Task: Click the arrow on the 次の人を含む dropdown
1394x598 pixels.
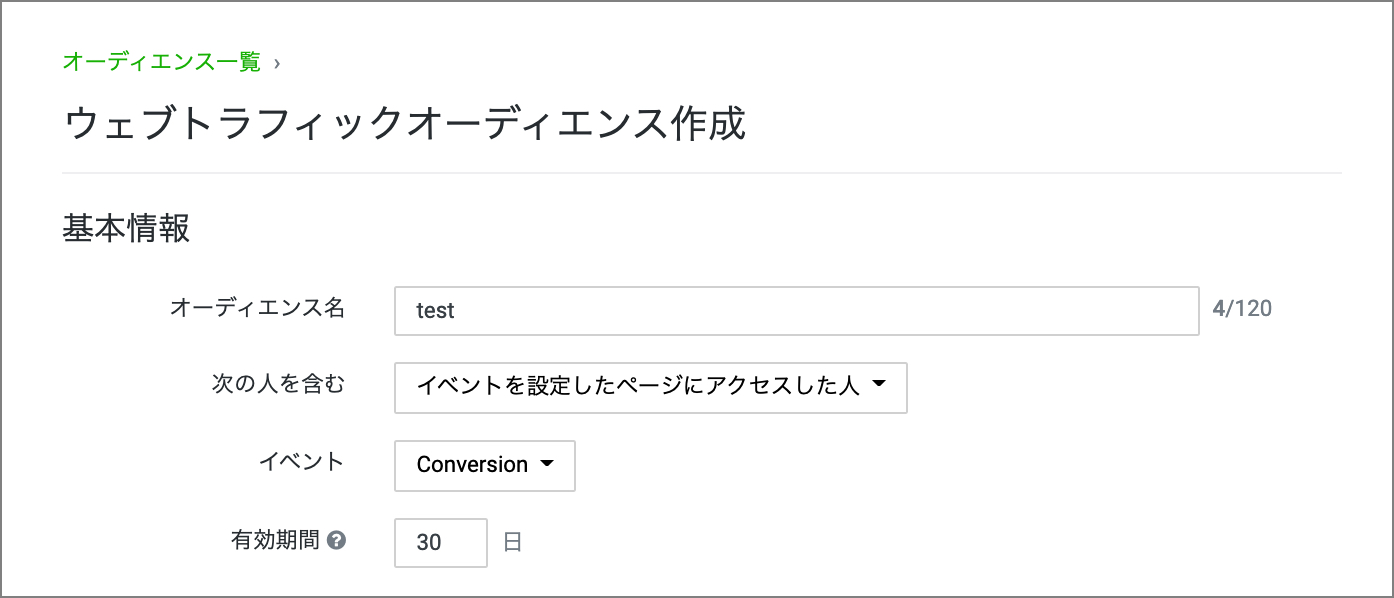Action: 879,384
